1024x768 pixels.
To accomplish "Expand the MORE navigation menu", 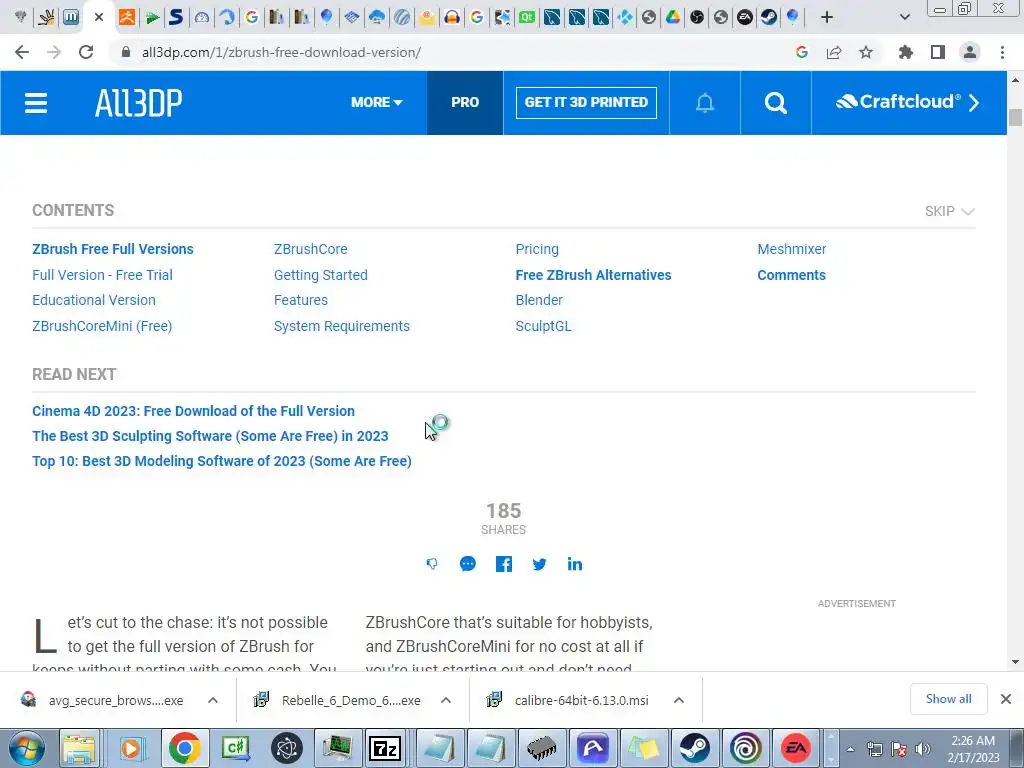I will [x=377, y=103].
